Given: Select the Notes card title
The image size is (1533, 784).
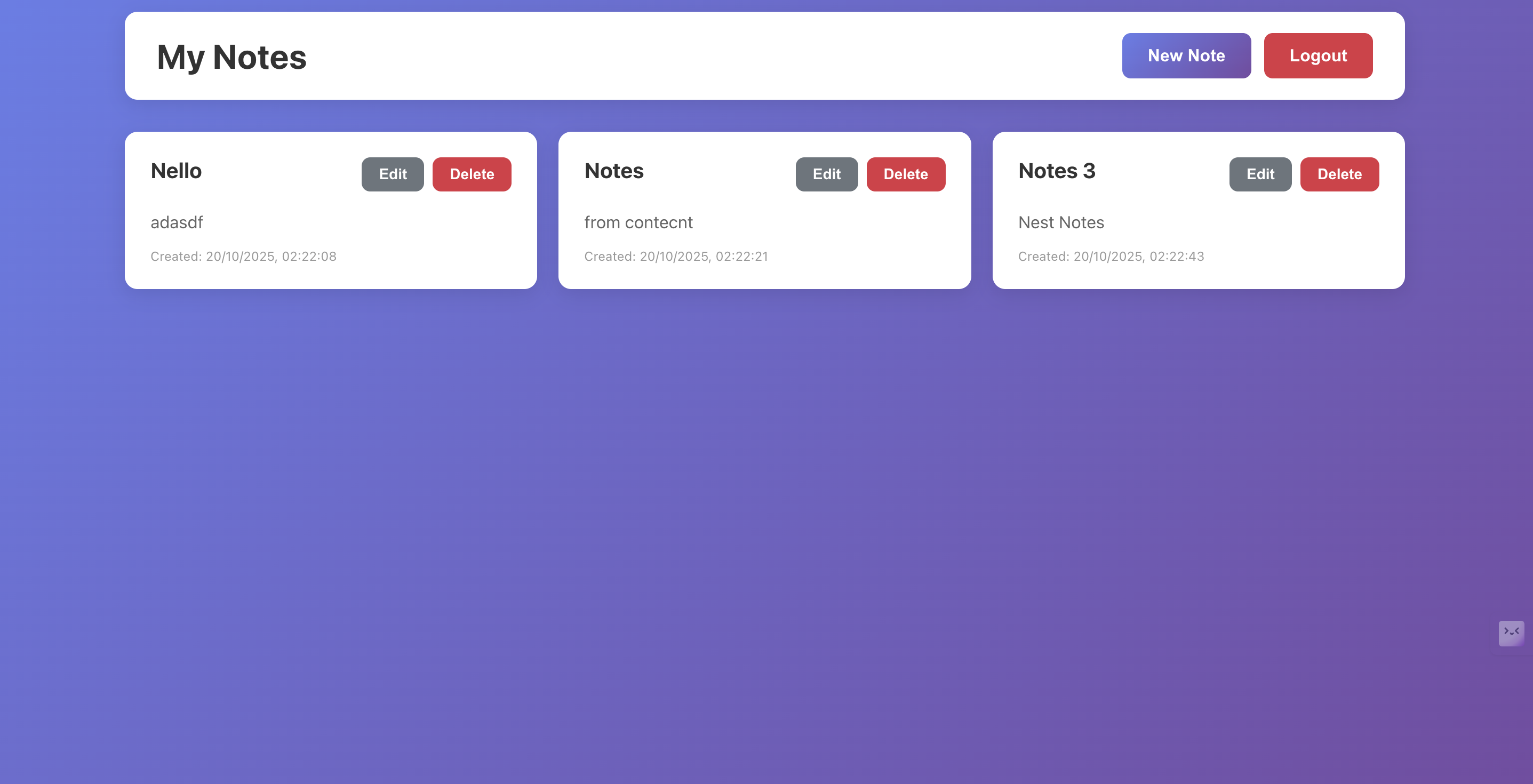Looking at the screenshot, I should tap(613, 171).
